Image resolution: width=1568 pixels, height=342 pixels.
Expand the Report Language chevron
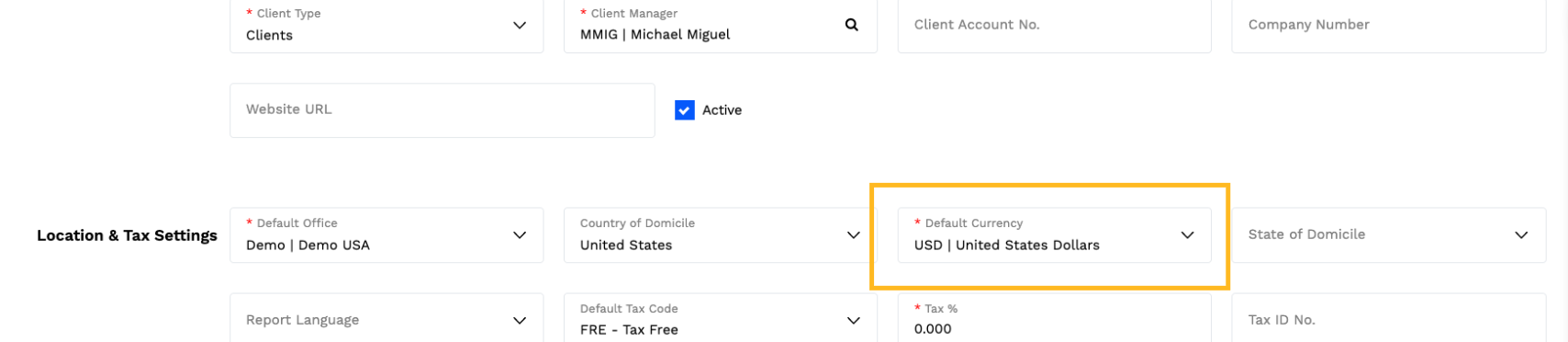click(520, 320)
